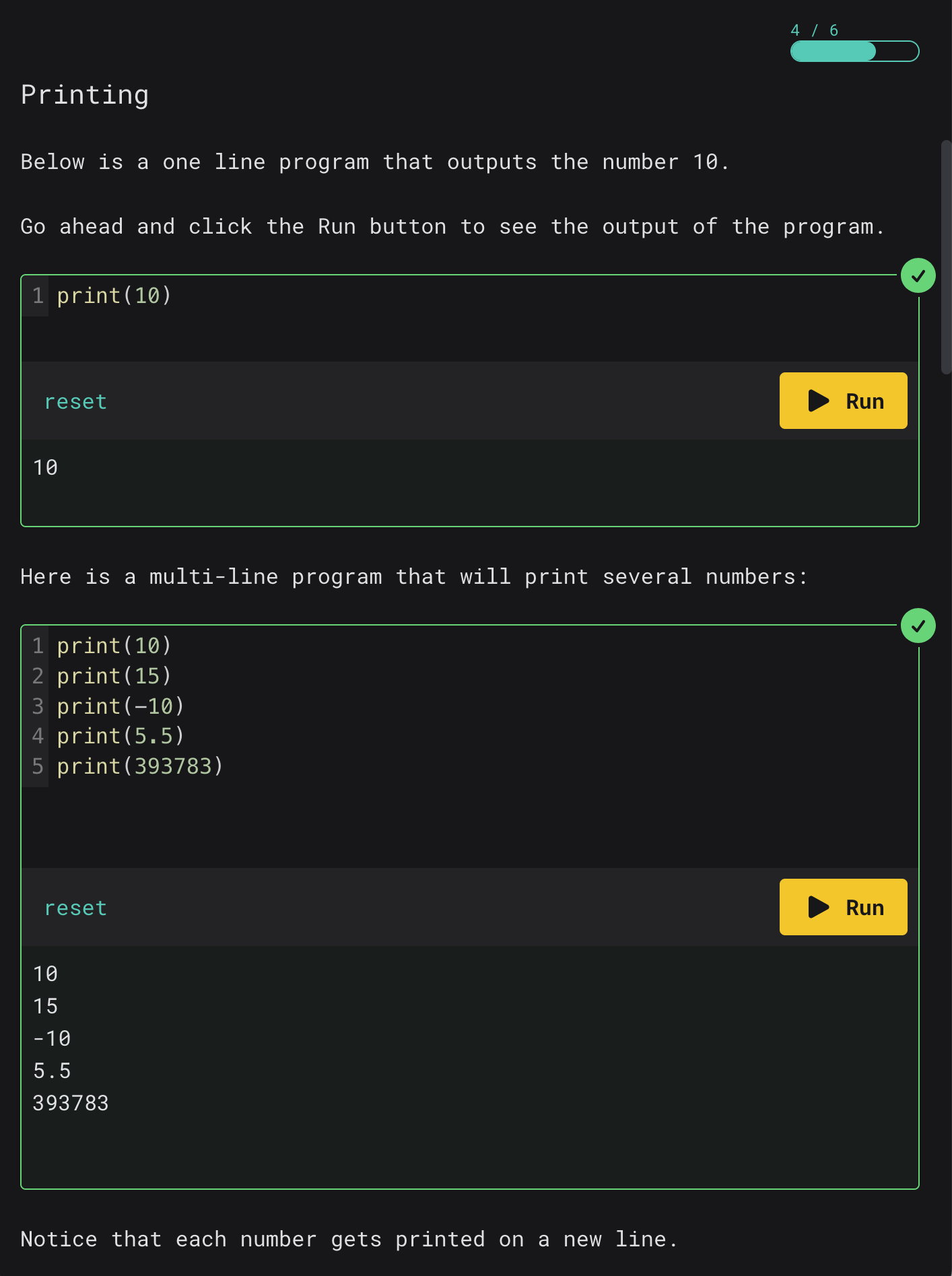Click the 5.5 value in the output
This screenshot has width=952, height=1276.
(x=52, y=1071)
